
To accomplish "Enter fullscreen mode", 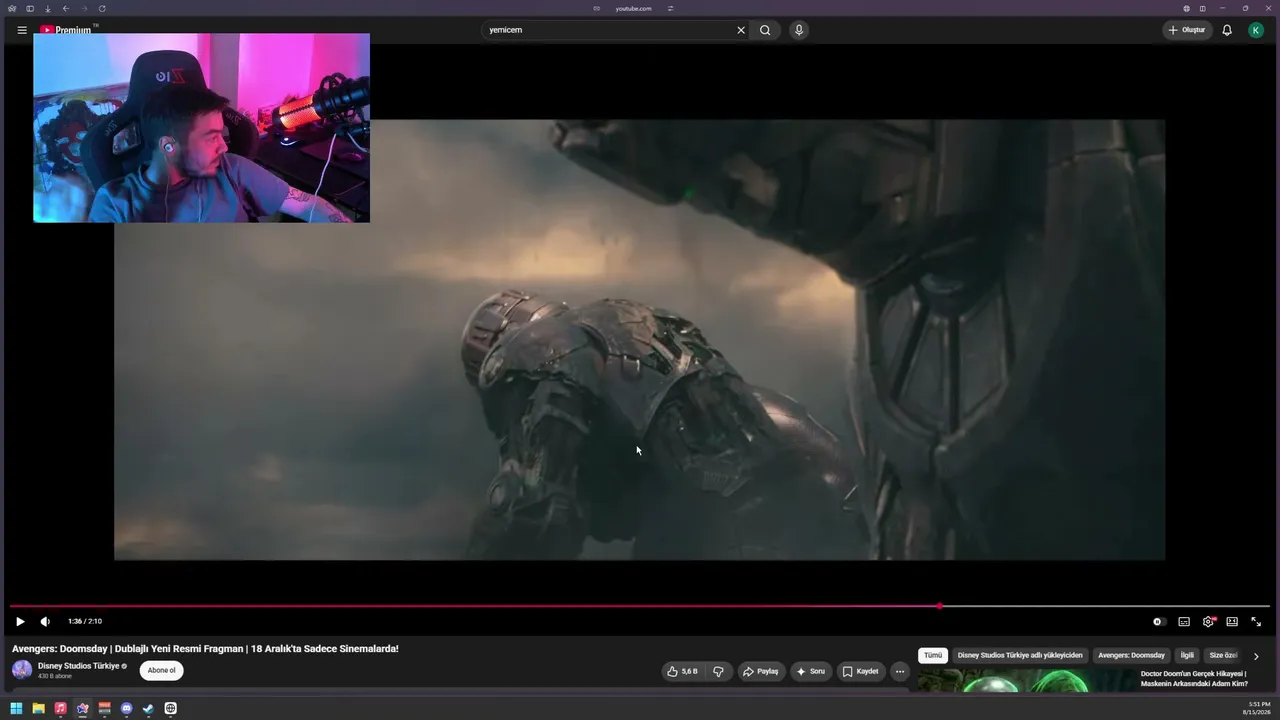I will tap(1256, 621).
